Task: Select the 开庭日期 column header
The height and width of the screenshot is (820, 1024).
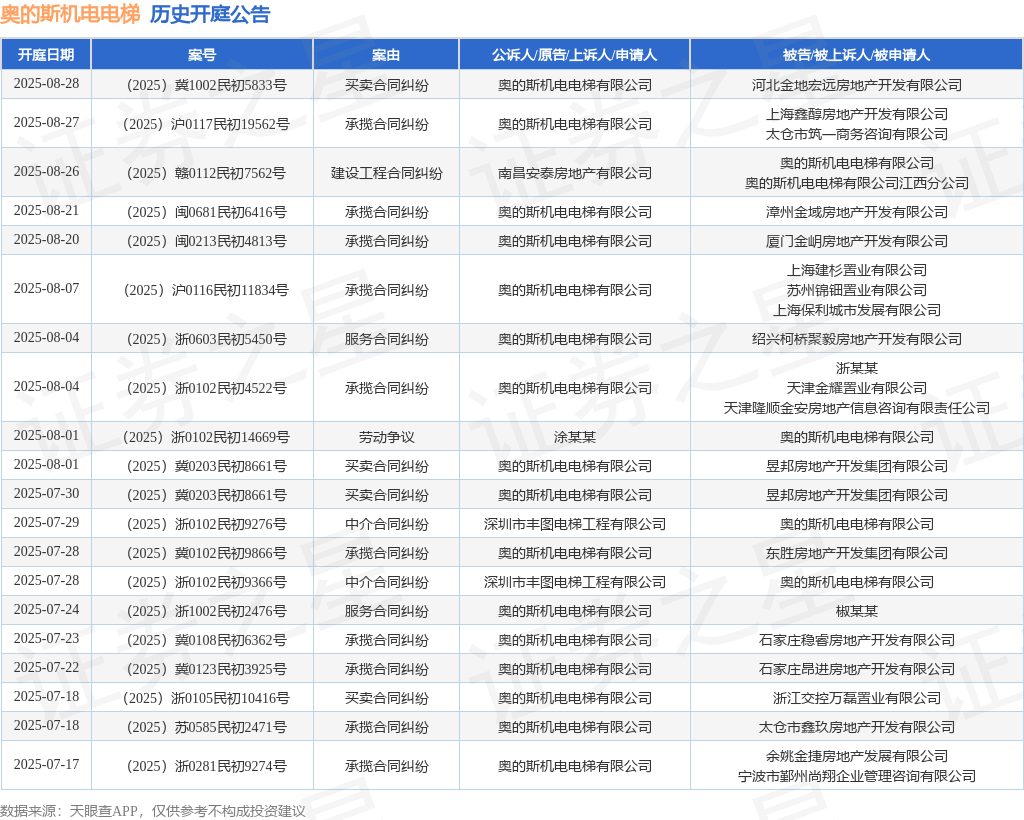Action: 46,55
